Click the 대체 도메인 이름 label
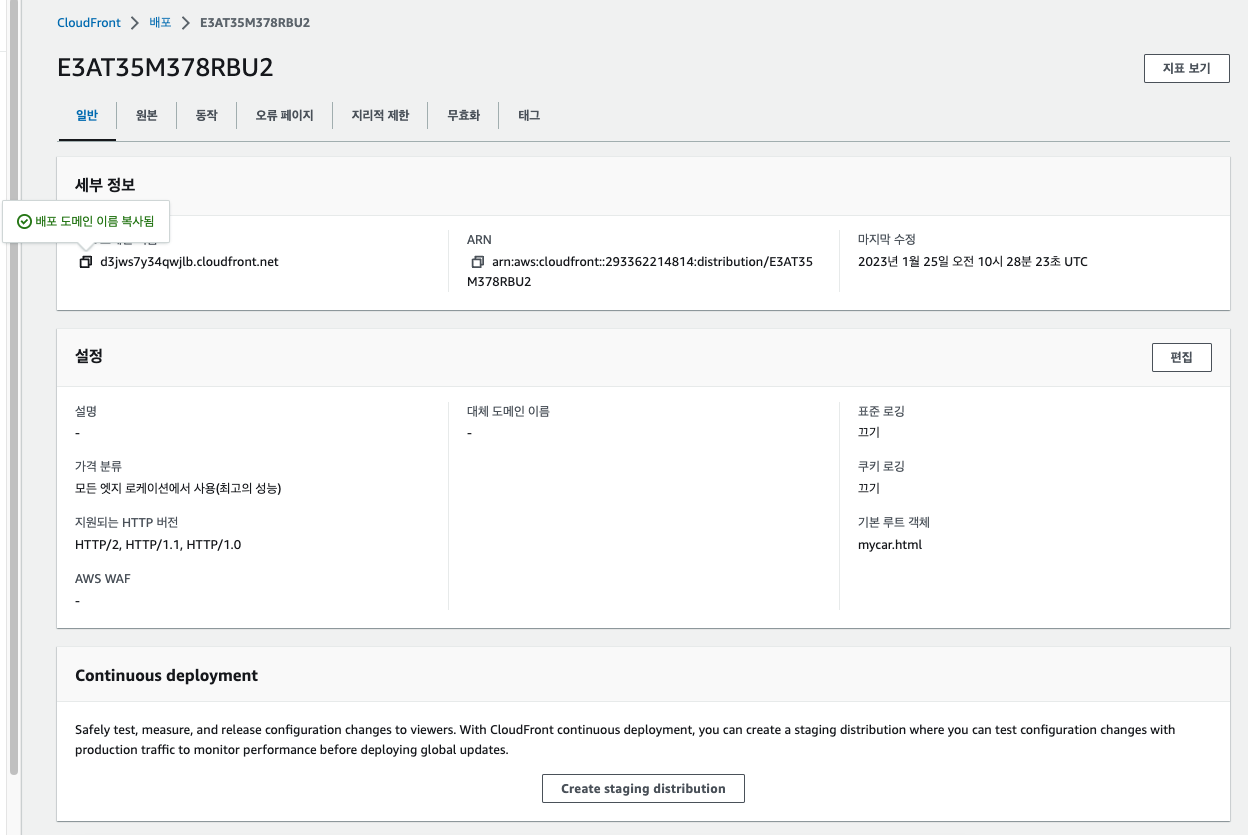 click(x=508, y=411)
